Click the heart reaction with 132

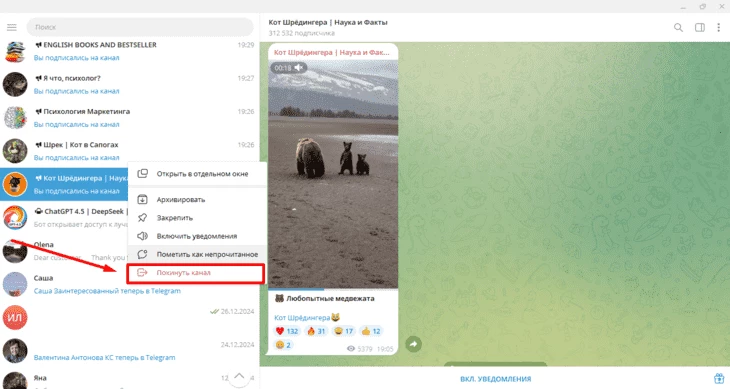[x=287, y=331]
